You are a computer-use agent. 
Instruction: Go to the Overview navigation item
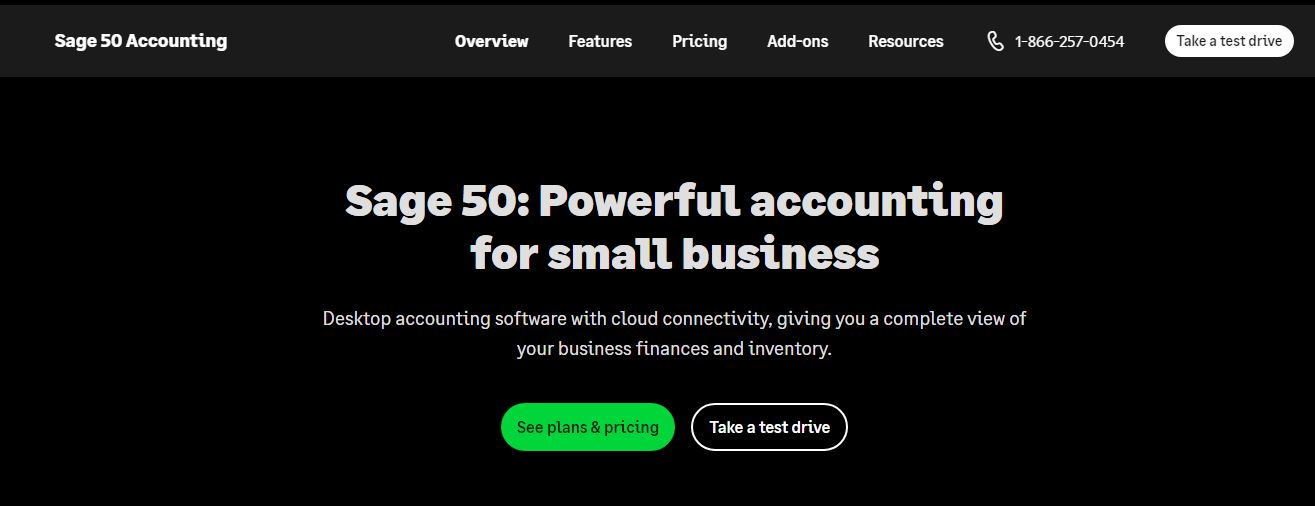tap(491, 41)
